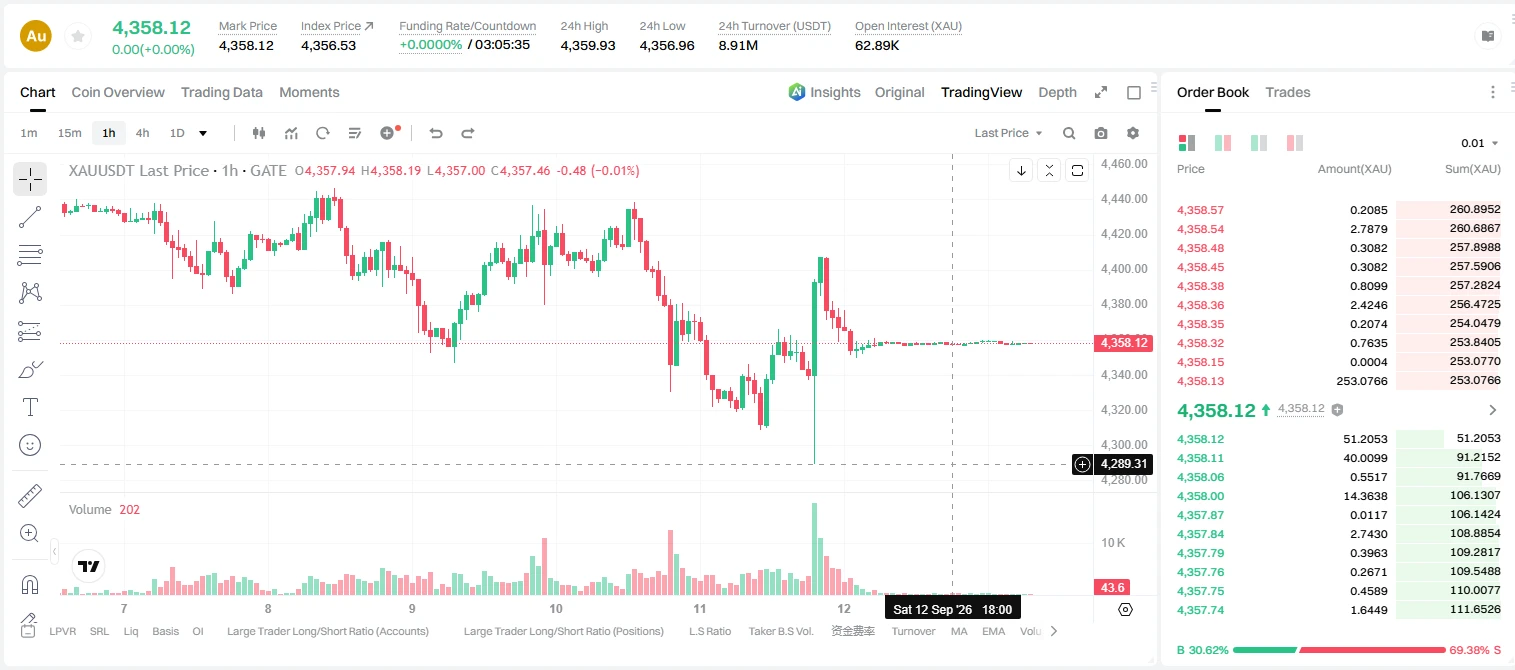Add XAU to favorites with star
This screenshot has width=1515, height=670.
pos(77,37)
